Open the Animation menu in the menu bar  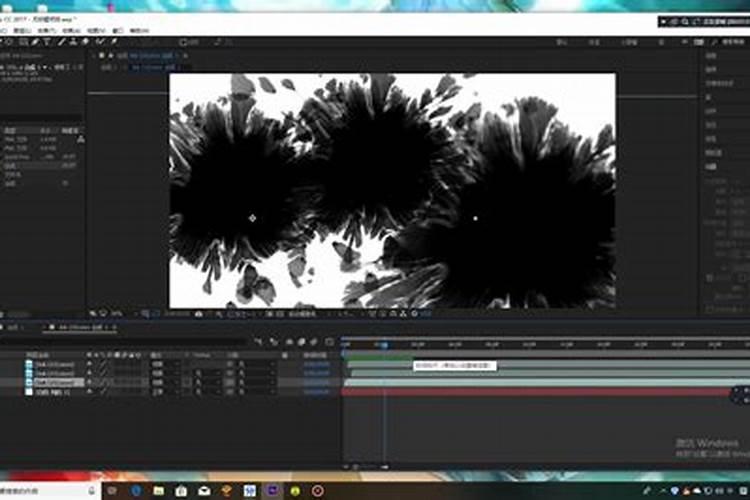[71, 30]
